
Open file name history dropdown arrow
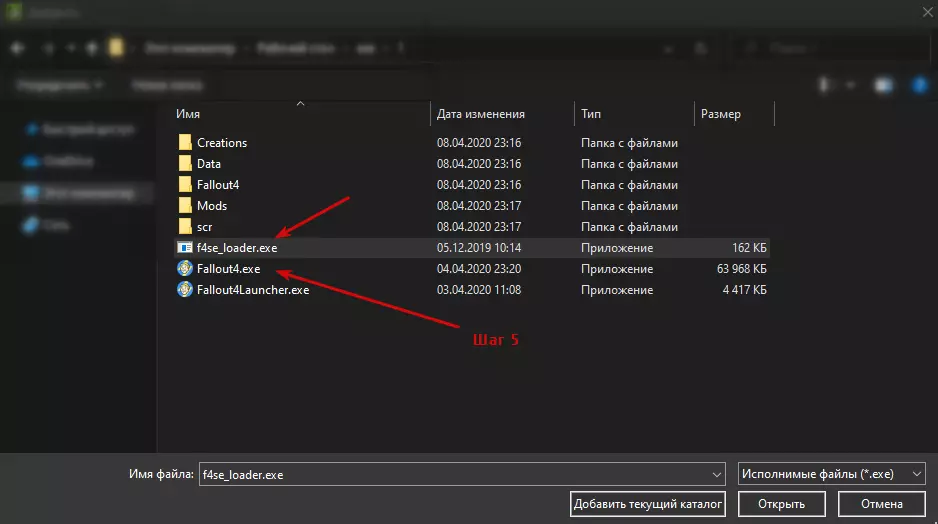tap(717, 474)
